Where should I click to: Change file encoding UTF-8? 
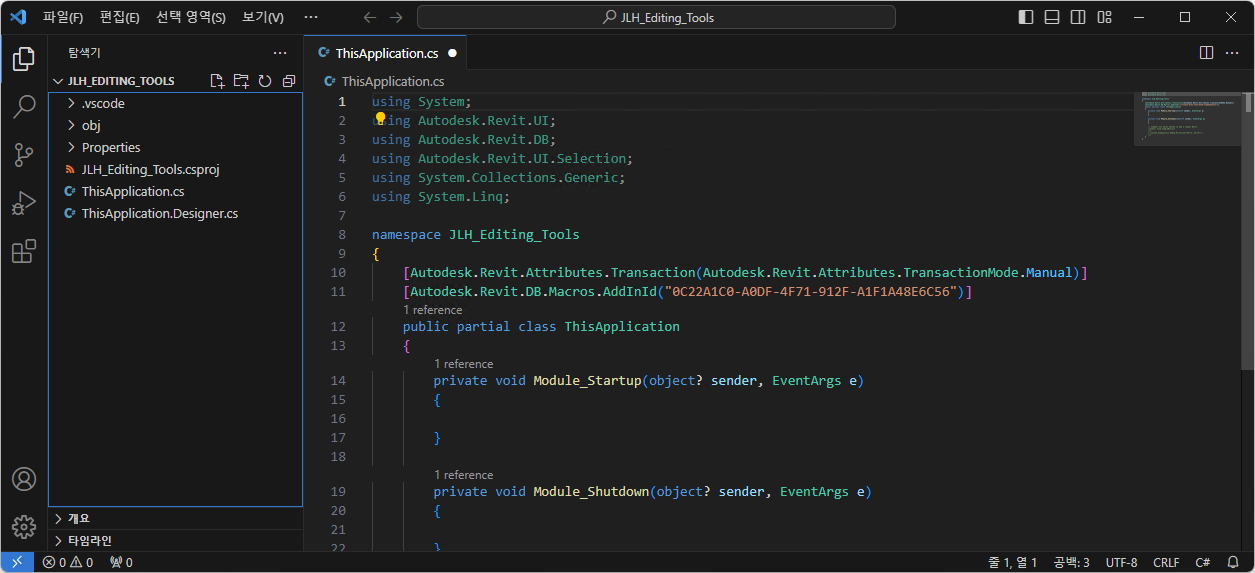point(1121,562)
